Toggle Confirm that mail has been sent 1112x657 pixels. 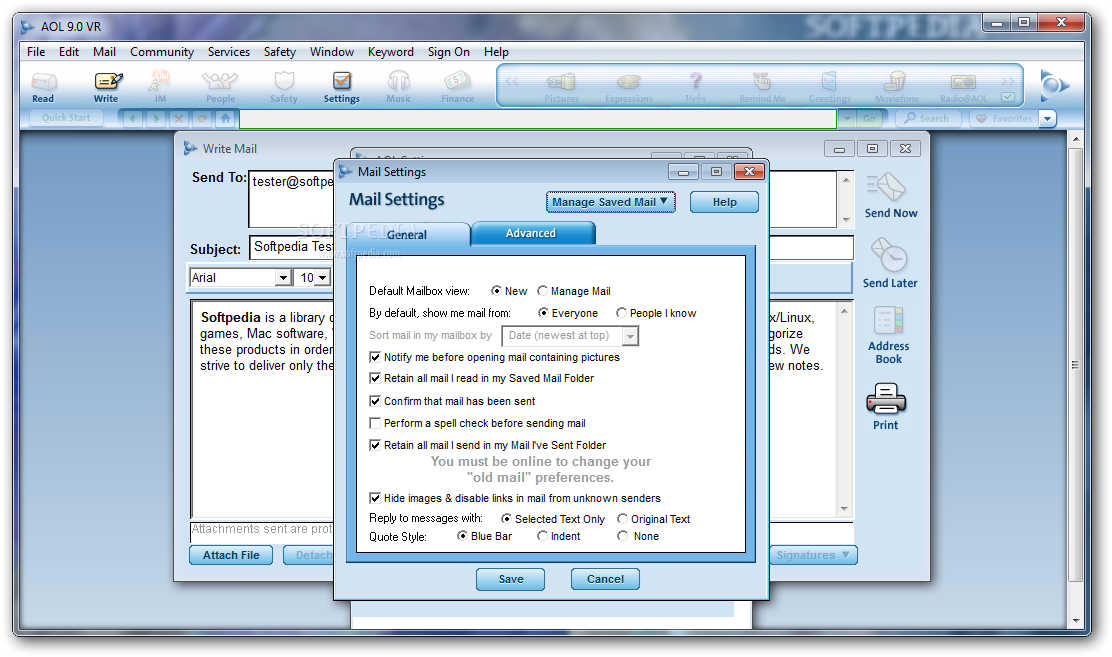(375, 401)
